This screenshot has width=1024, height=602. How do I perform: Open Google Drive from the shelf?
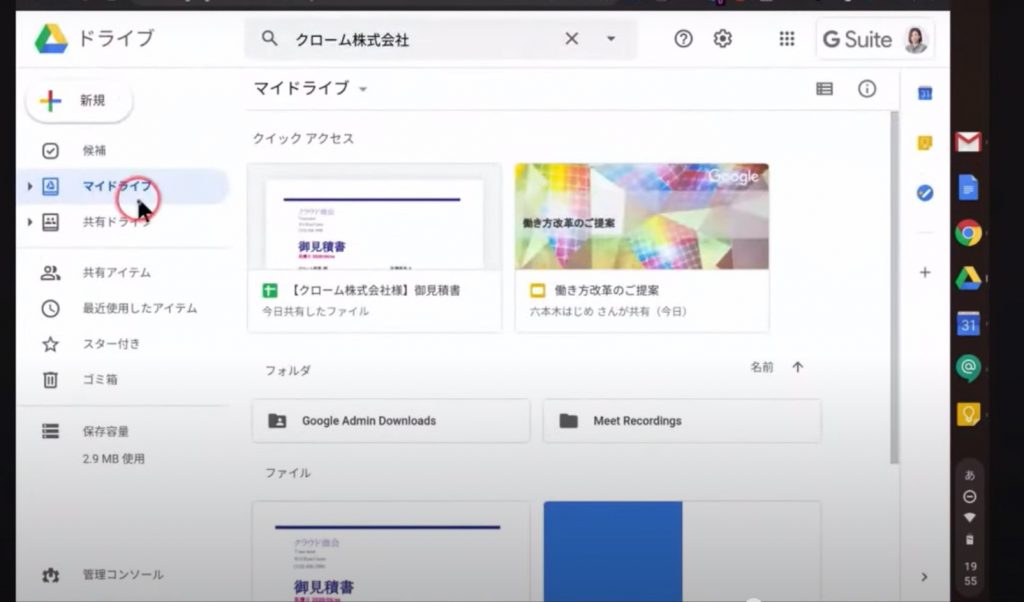coord(968,278)
